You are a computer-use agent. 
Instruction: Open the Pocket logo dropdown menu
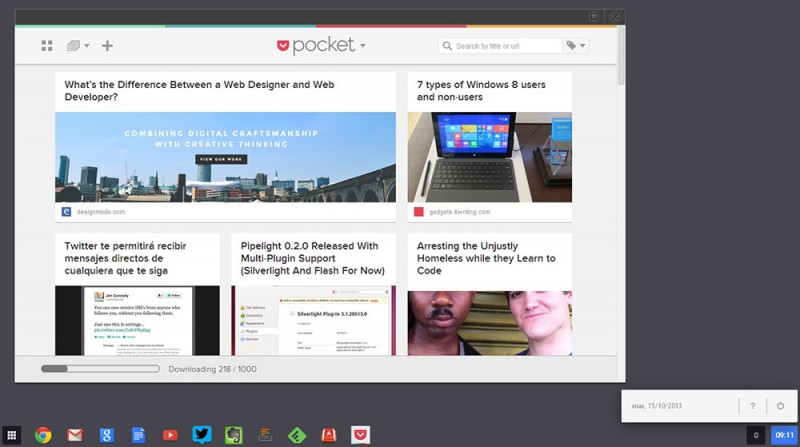(x=321, y=45)
